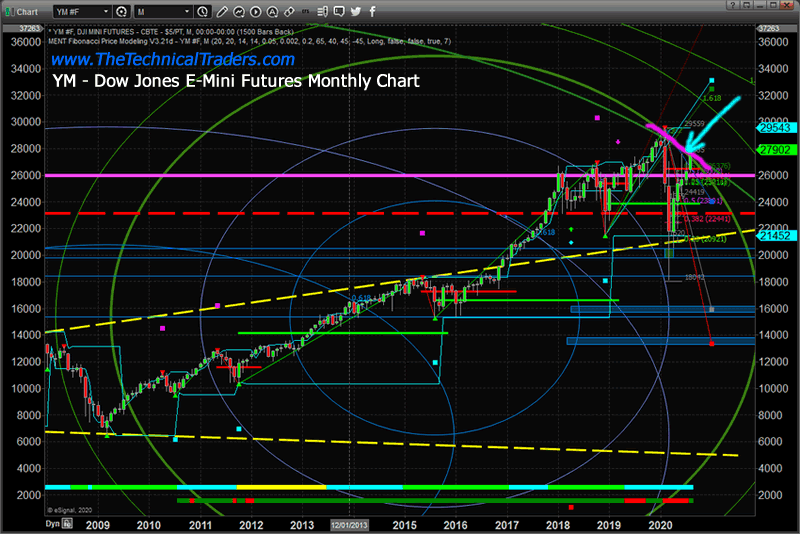
Task: Click the 0.382 (22441) Fibonacci label
Action: 707,219
